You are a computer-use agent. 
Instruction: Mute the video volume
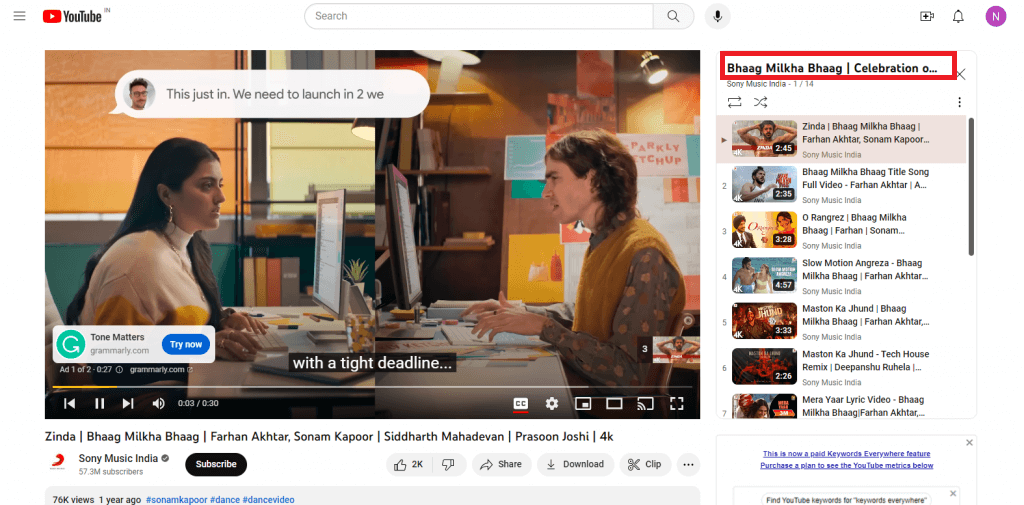158,404
